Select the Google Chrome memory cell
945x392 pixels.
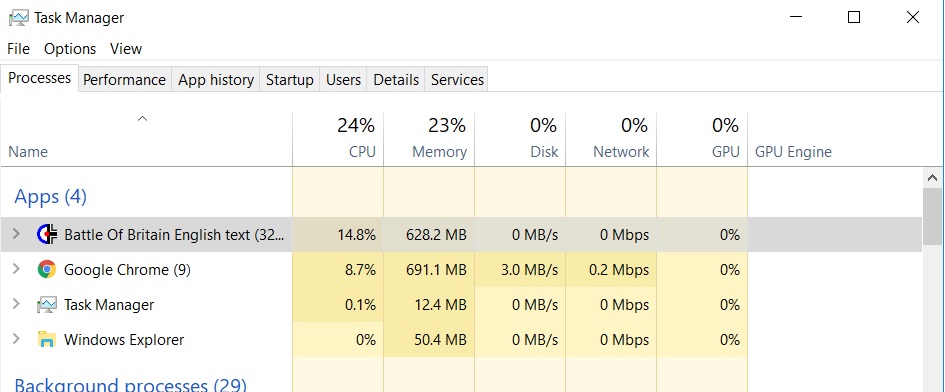(429, 270)
